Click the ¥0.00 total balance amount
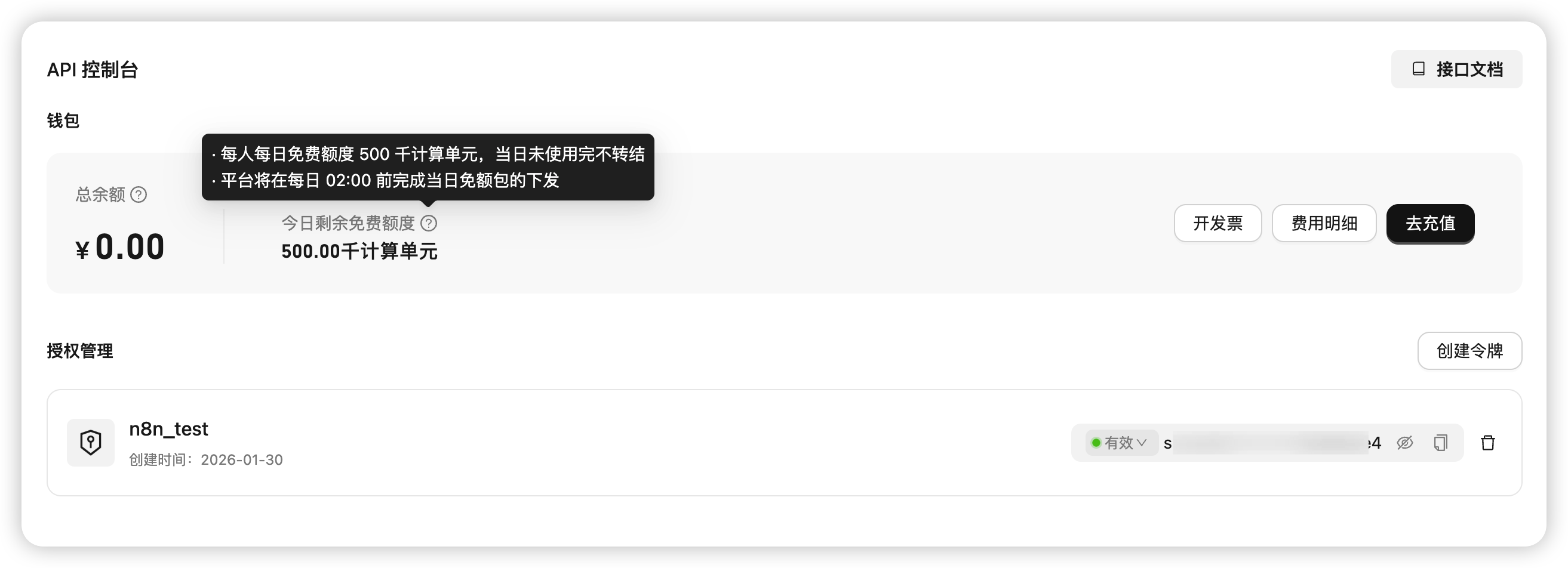 point(120,247)
